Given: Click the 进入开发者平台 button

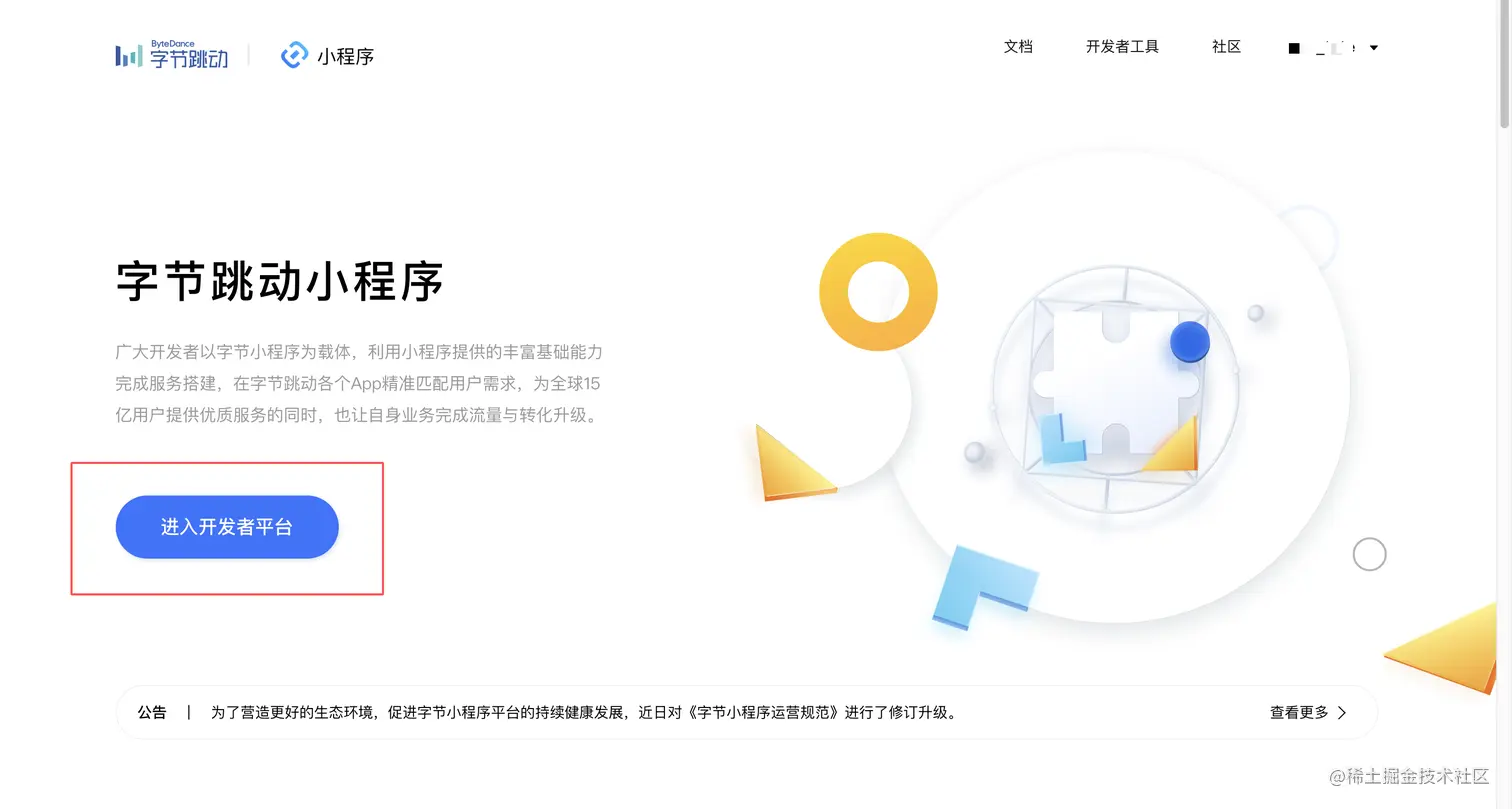Looking at the screenshot, I should point(227,527).
